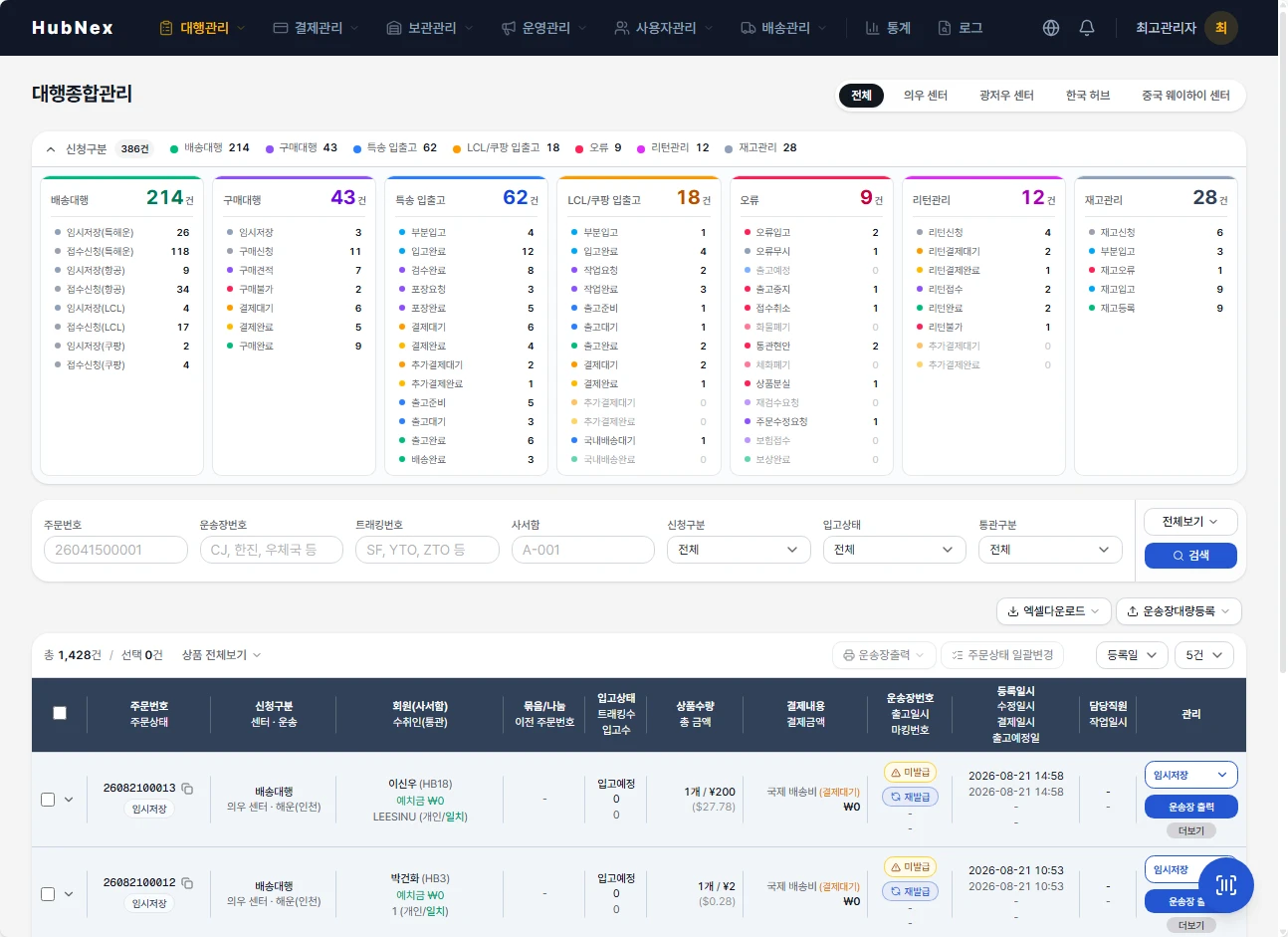The image size is (1288, 937).
Task: Open the 통관구분 filter dropdown
Action: (x=1050, y=550)
